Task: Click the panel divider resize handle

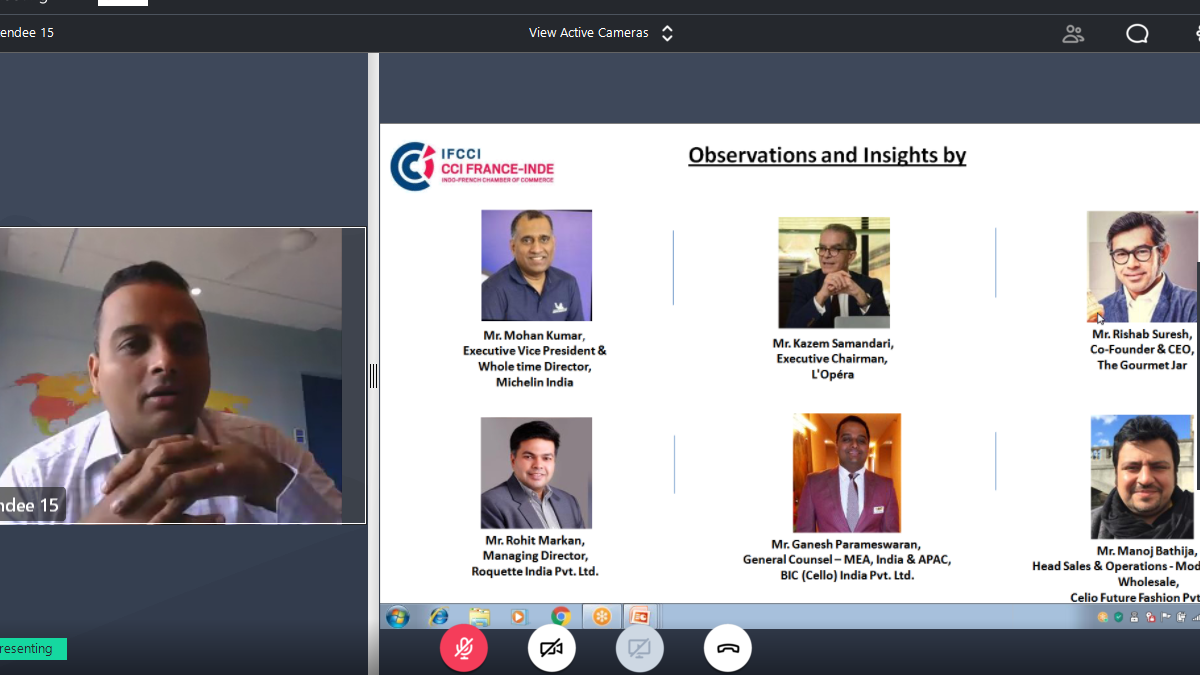Action: click(x=373, y=376)
